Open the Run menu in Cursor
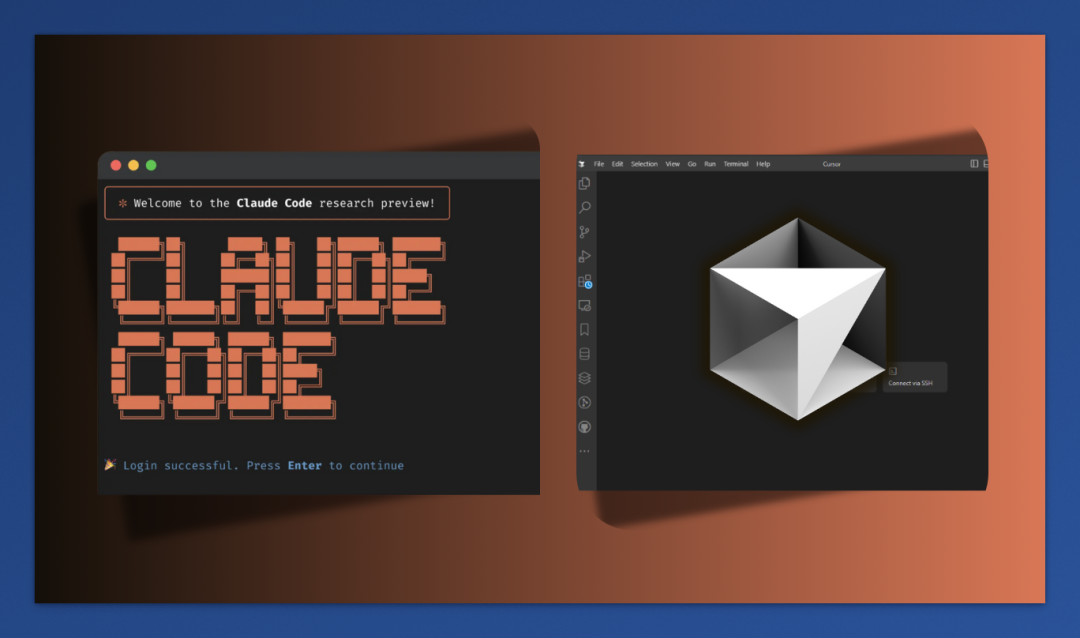Image resolution: width=1080 pixels, height=638 pixels. coord(709,164)
